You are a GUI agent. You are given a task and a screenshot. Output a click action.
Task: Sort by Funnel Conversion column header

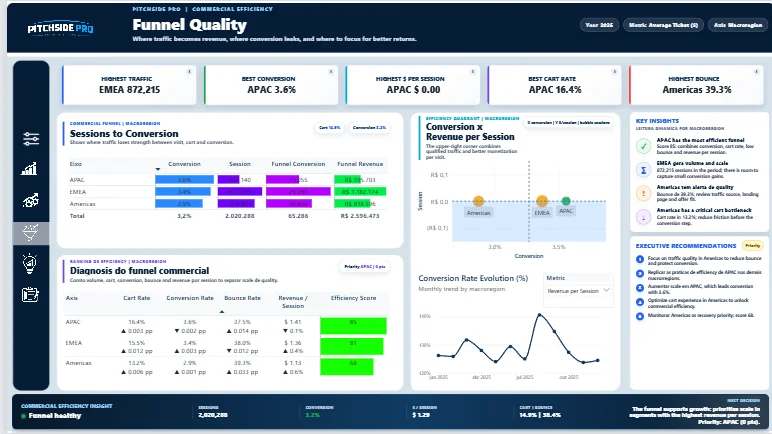298,164
